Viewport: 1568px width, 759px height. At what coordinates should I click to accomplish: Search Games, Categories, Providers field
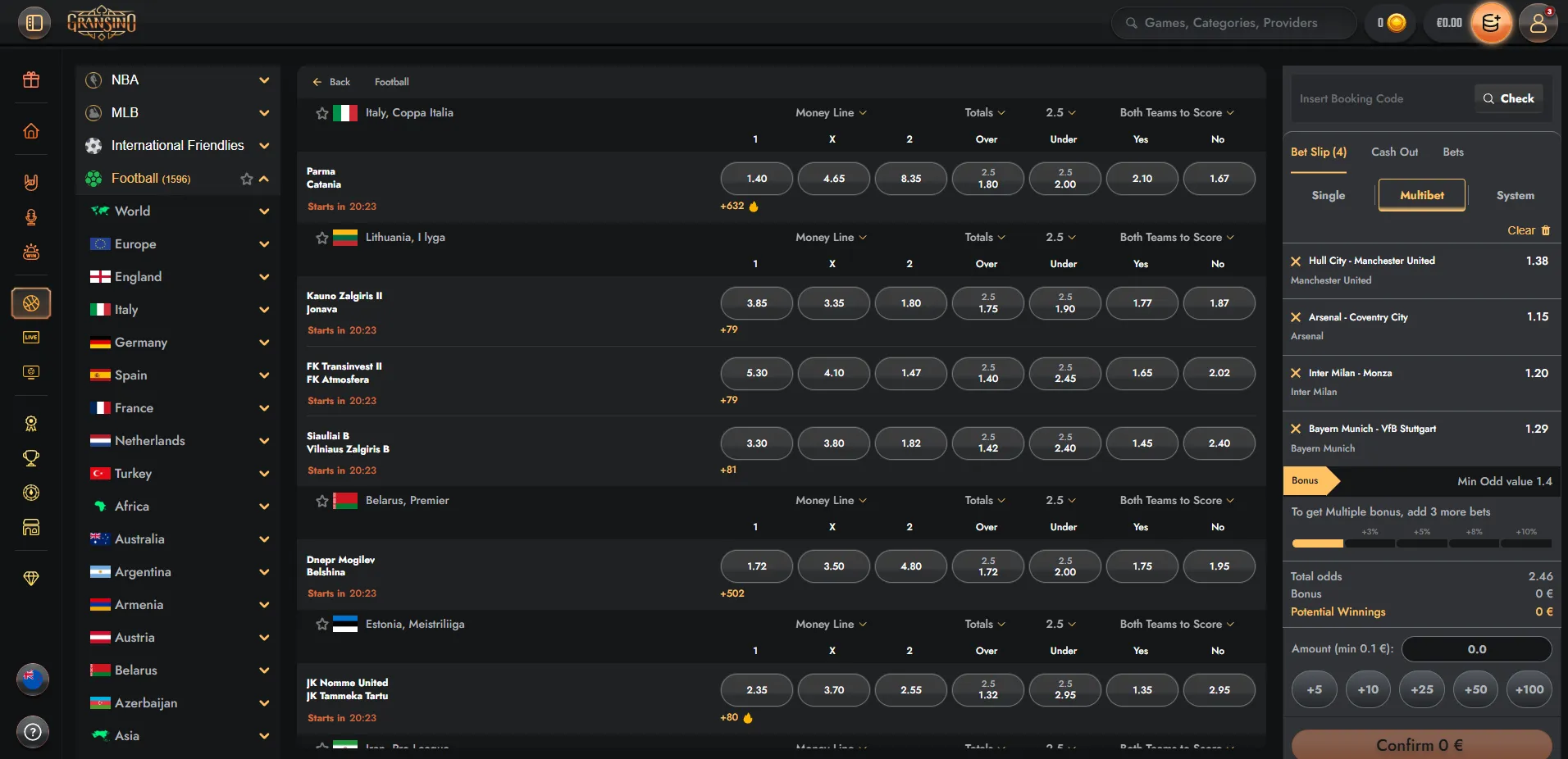1233,23
